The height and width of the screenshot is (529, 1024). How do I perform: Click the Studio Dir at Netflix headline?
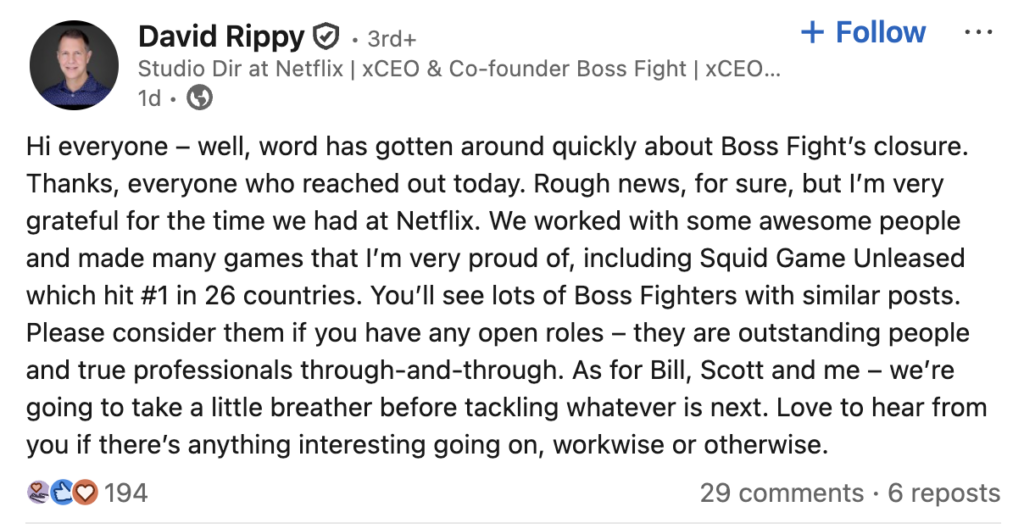[458, 69]
